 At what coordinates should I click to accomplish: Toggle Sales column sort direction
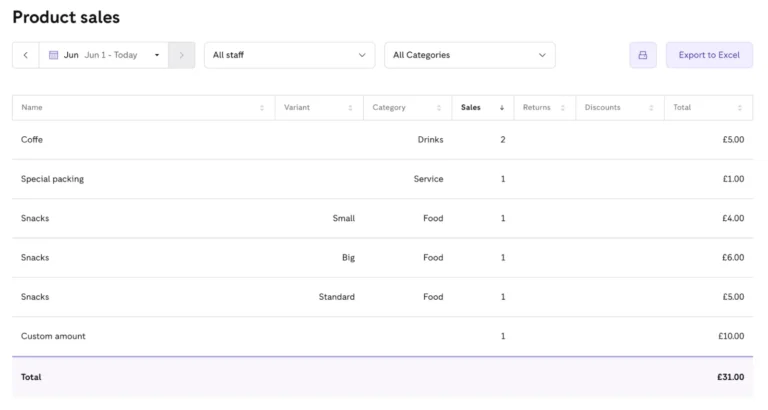pyautogui.click(x=482, y=107)
